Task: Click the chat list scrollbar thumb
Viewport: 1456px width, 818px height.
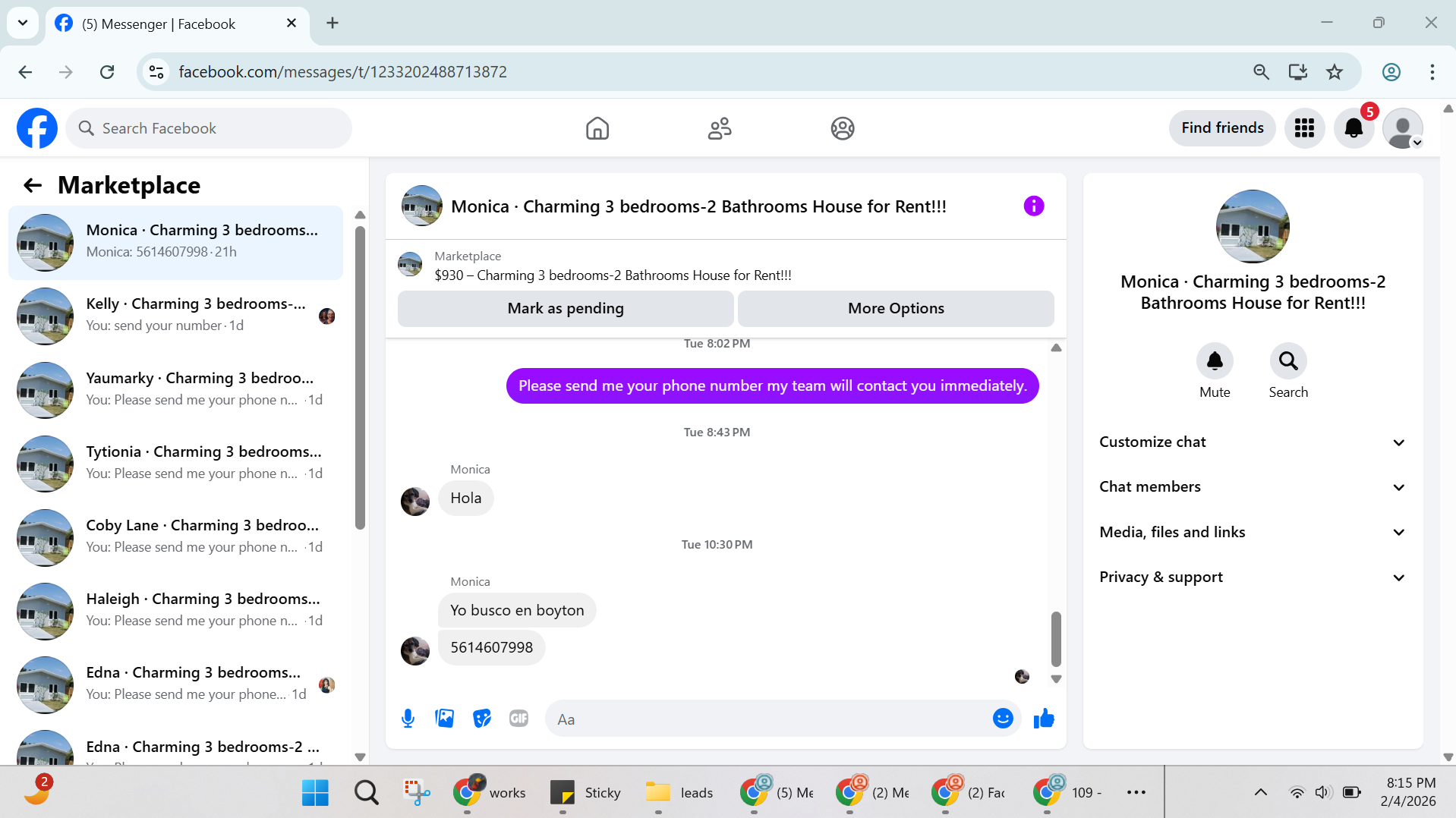Action: coord(360,377)
